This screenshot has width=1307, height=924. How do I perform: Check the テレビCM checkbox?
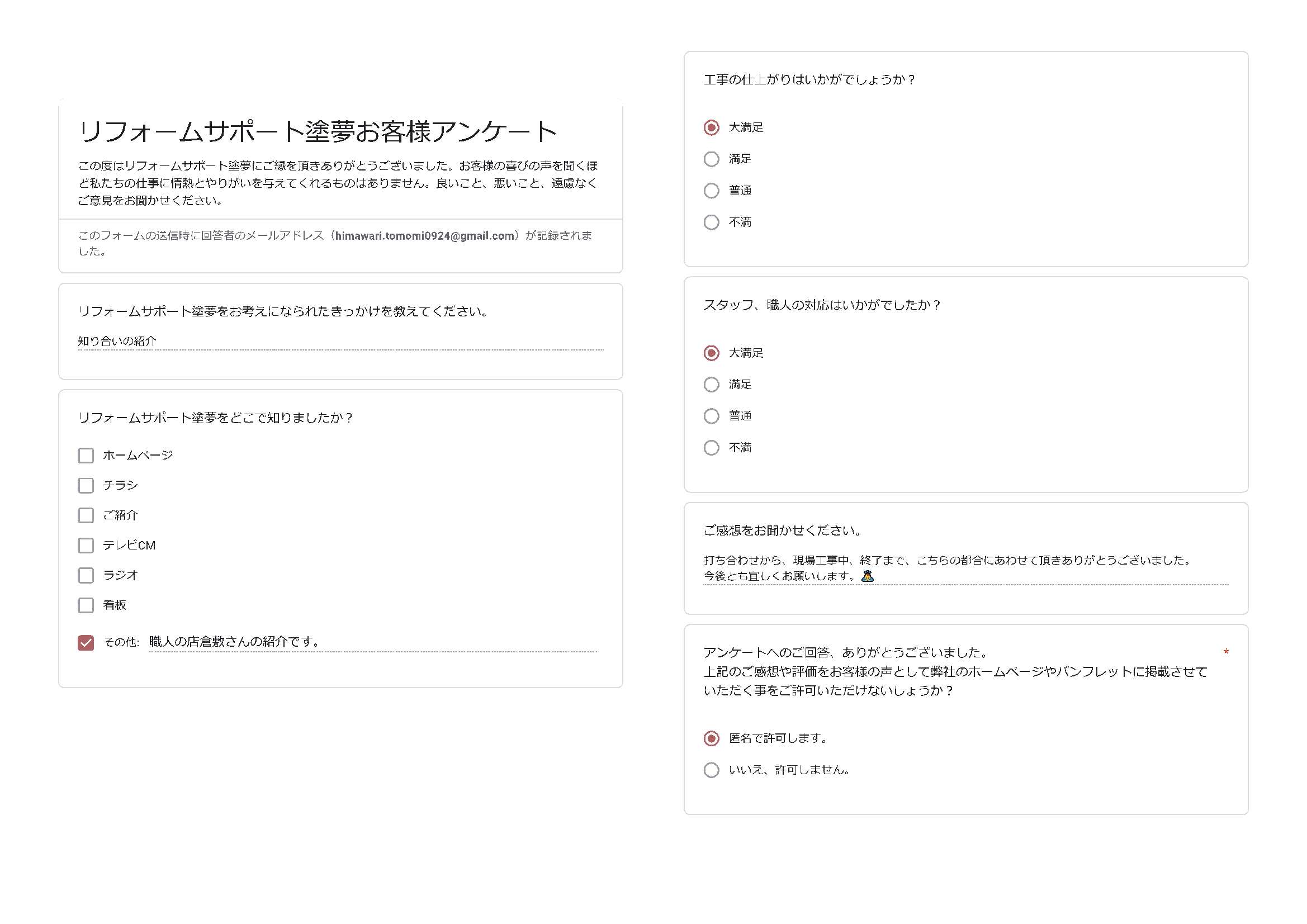pos(86,545)
